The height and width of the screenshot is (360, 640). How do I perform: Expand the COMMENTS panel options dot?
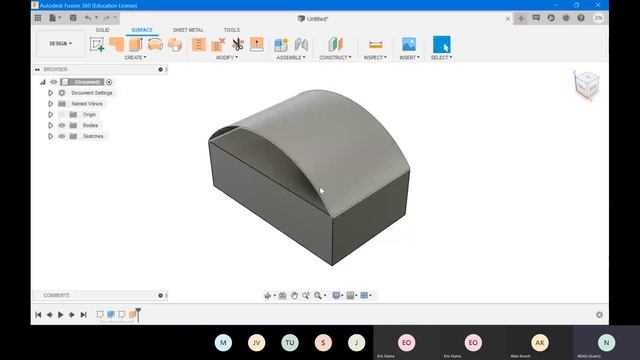[x=160, y=296]
